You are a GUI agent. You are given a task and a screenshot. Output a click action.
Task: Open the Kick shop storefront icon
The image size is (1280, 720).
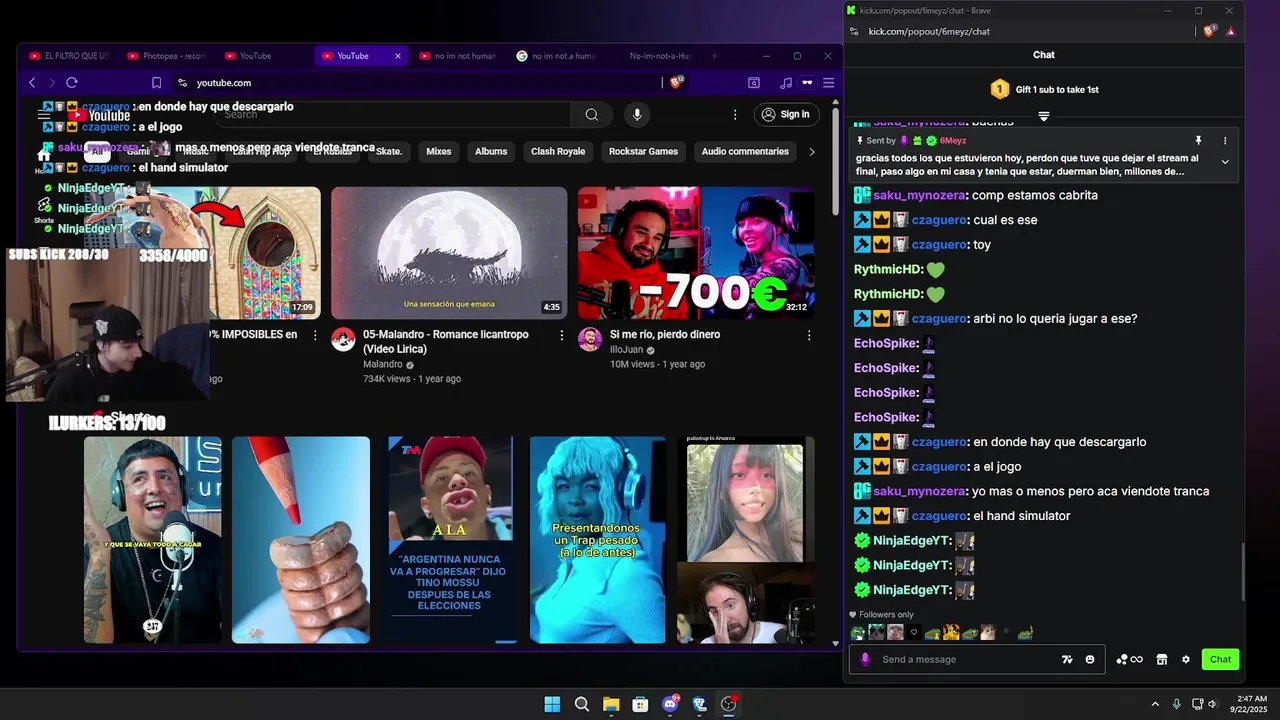1162,659
